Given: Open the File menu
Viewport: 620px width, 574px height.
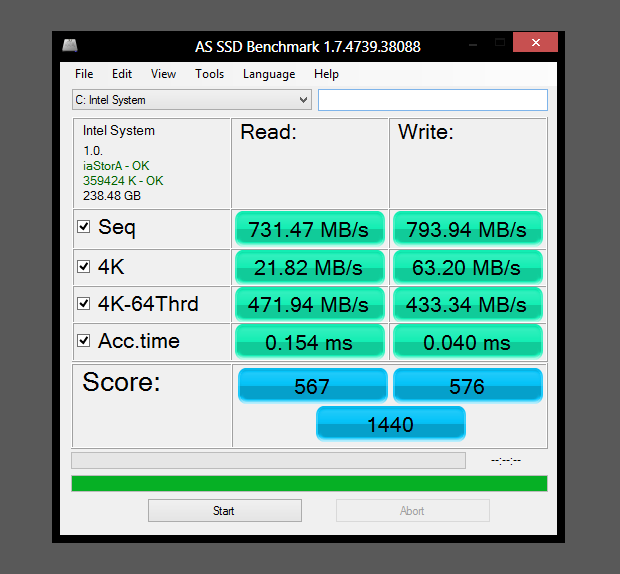Looking at the screenshot, I should point(84,74).
